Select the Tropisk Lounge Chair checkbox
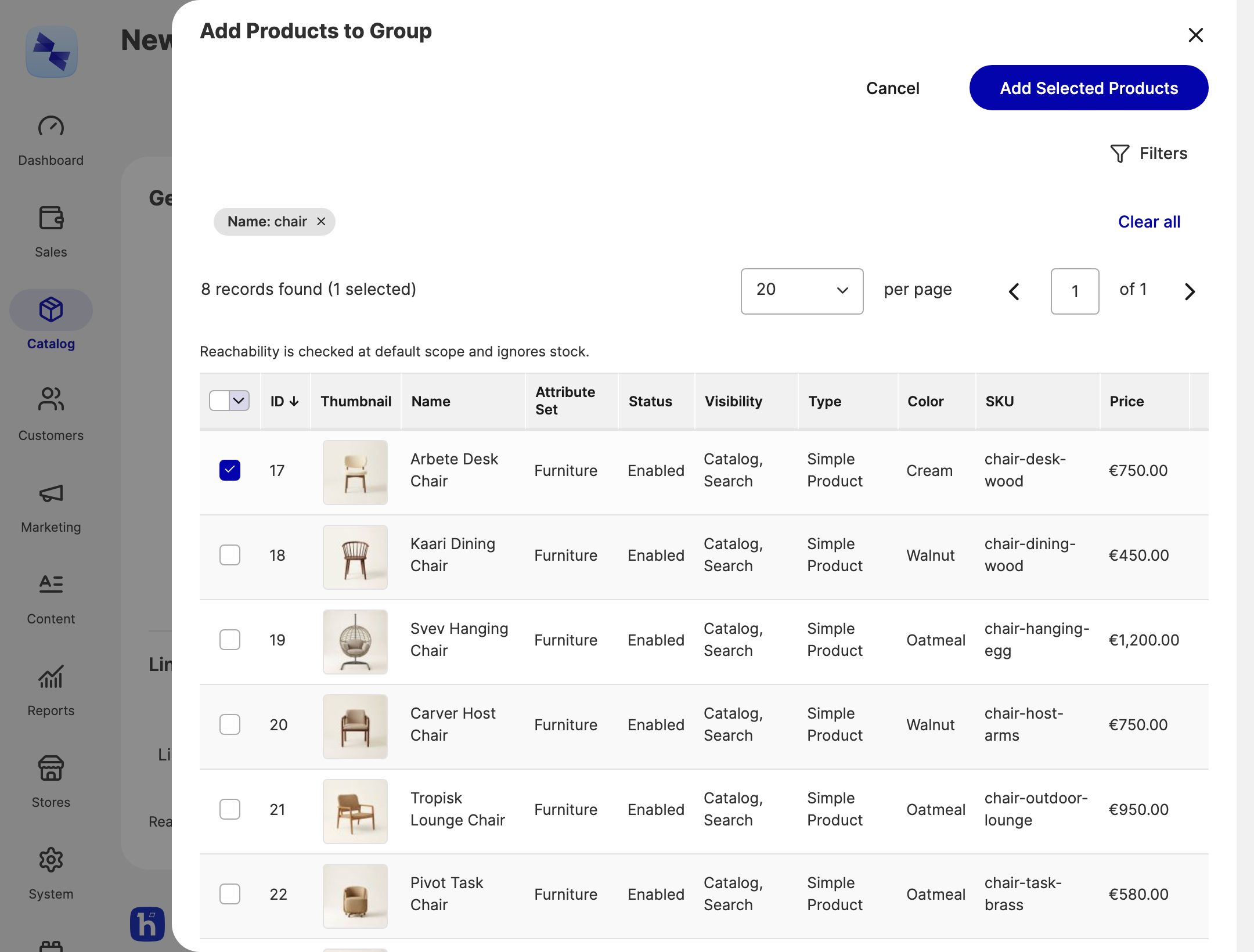 (230, 809)
